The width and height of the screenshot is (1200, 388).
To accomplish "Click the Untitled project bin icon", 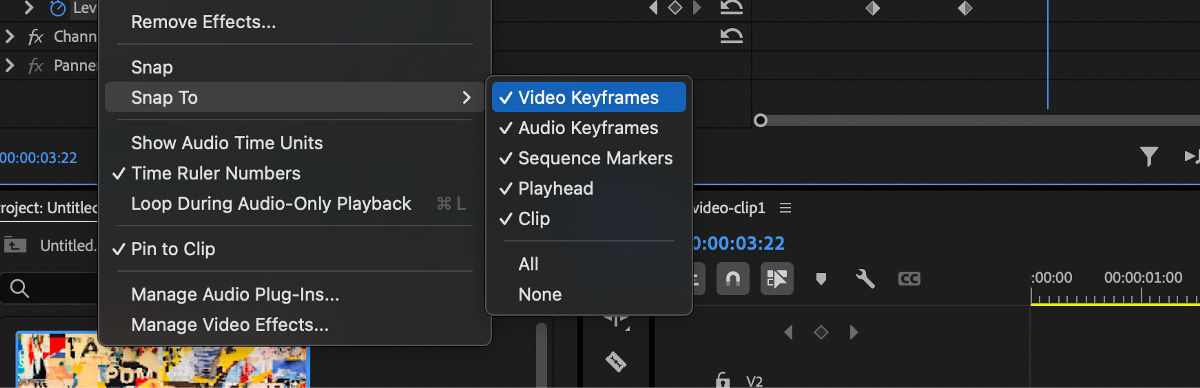I will pos(15,245).
